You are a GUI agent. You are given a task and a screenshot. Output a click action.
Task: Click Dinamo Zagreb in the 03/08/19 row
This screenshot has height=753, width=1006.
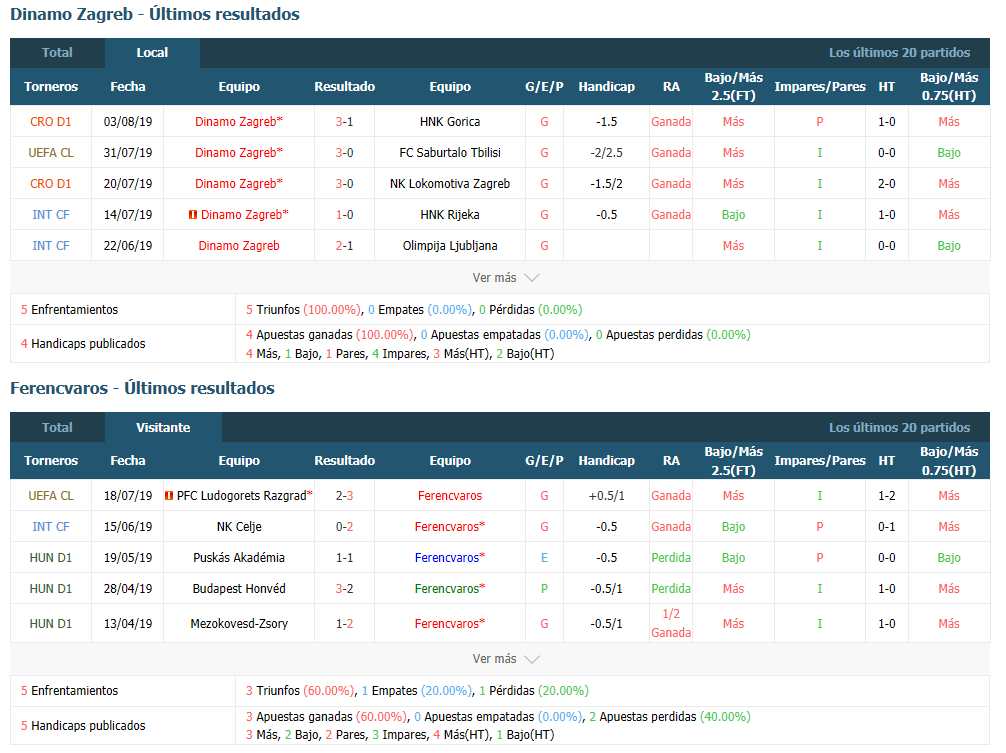239,122
